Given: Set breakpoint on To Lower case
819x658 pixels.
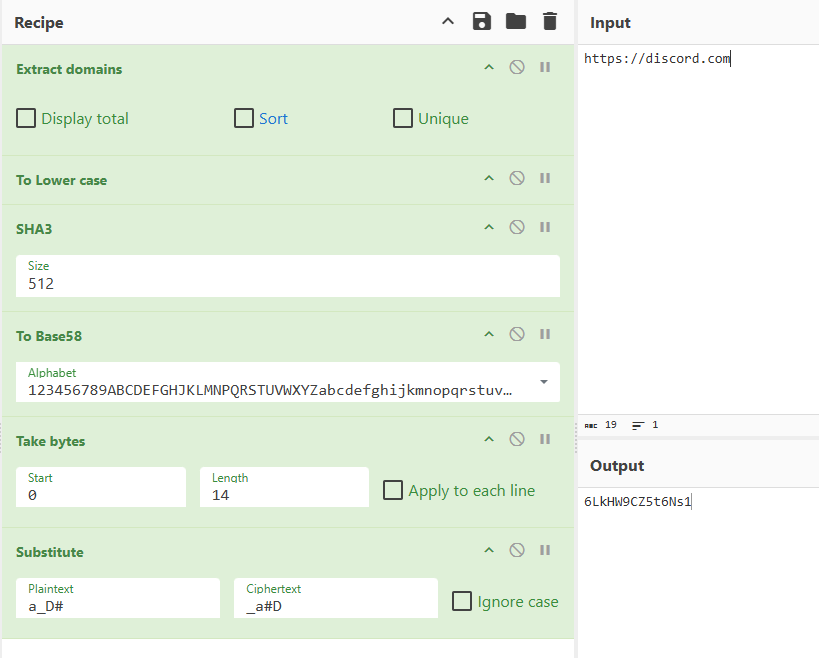Looking at the screenshot, I should pyautogui.click(x=545, y=179).
